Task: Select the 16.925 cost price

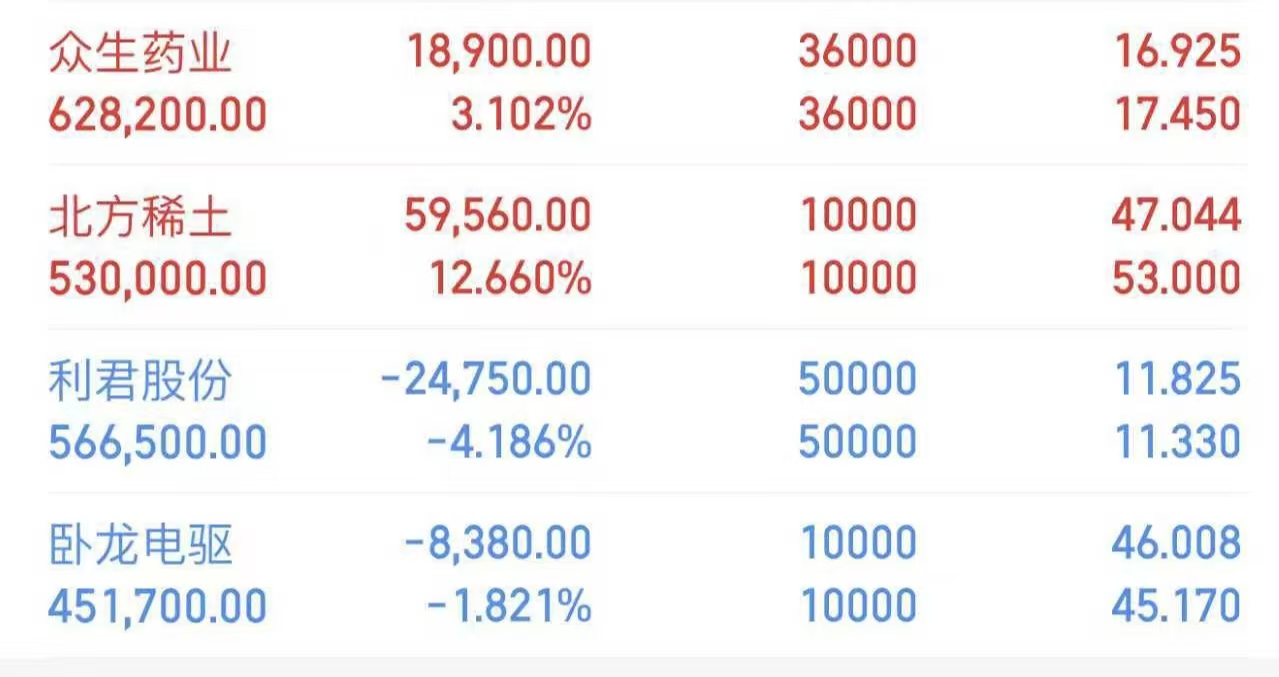Action: tap(1176, 52)
